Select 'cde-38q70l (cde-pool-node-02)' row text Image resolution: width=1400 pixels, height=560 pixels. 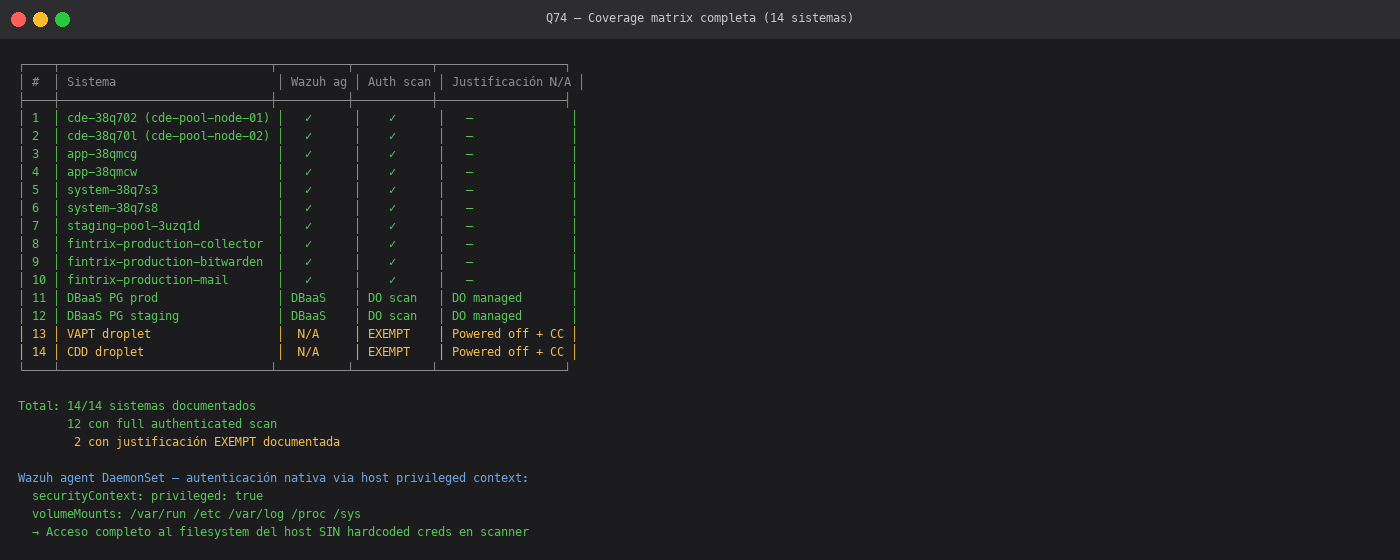(x=168, y=136)
